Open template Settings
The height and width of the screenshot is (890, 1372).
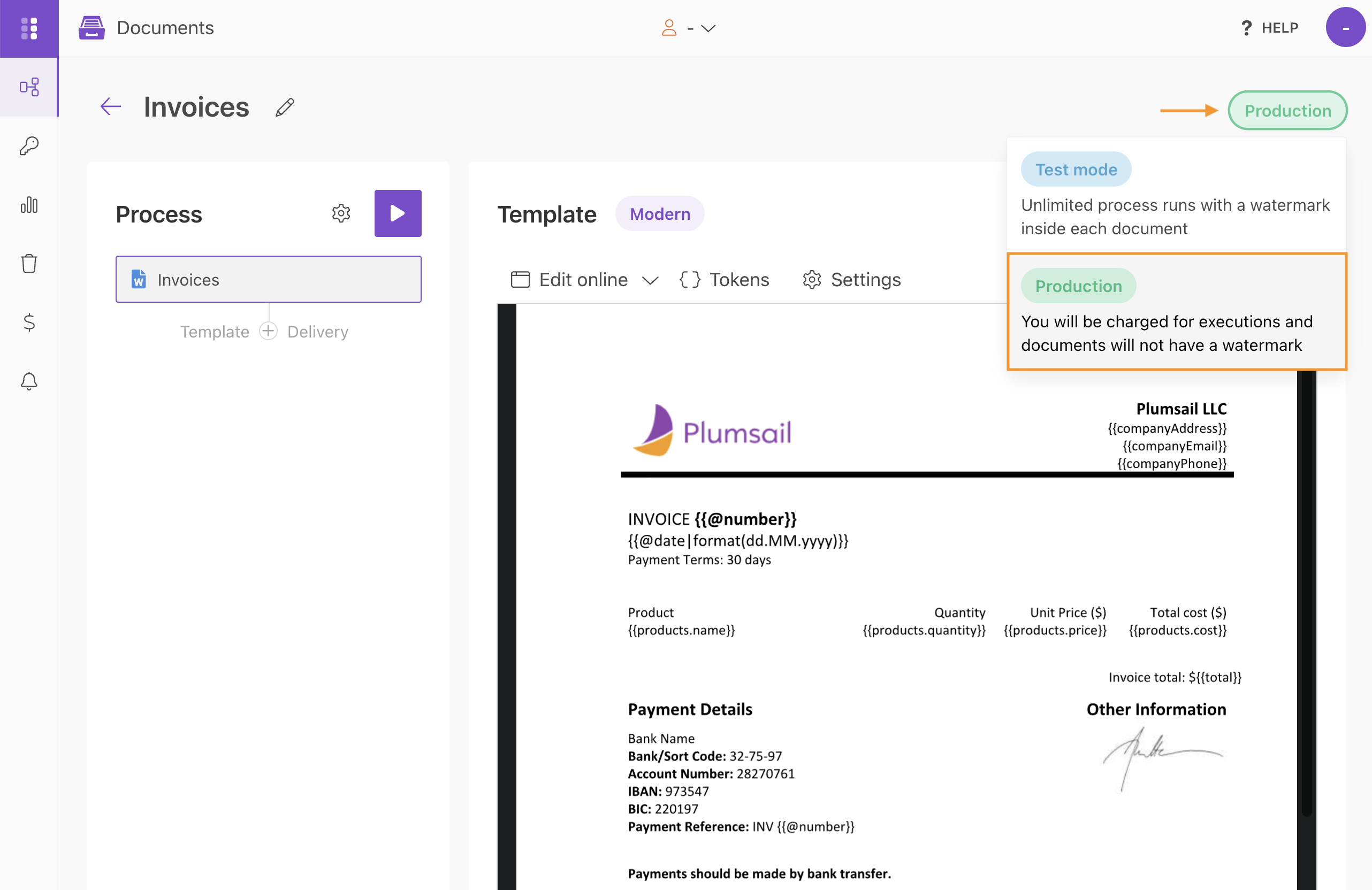click(x=851, y=279)
